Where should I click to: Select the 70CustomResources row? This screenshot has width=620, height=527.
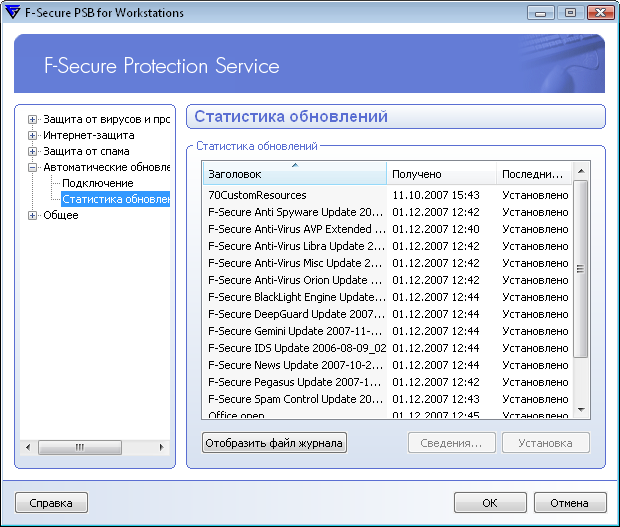click(388, 195)
